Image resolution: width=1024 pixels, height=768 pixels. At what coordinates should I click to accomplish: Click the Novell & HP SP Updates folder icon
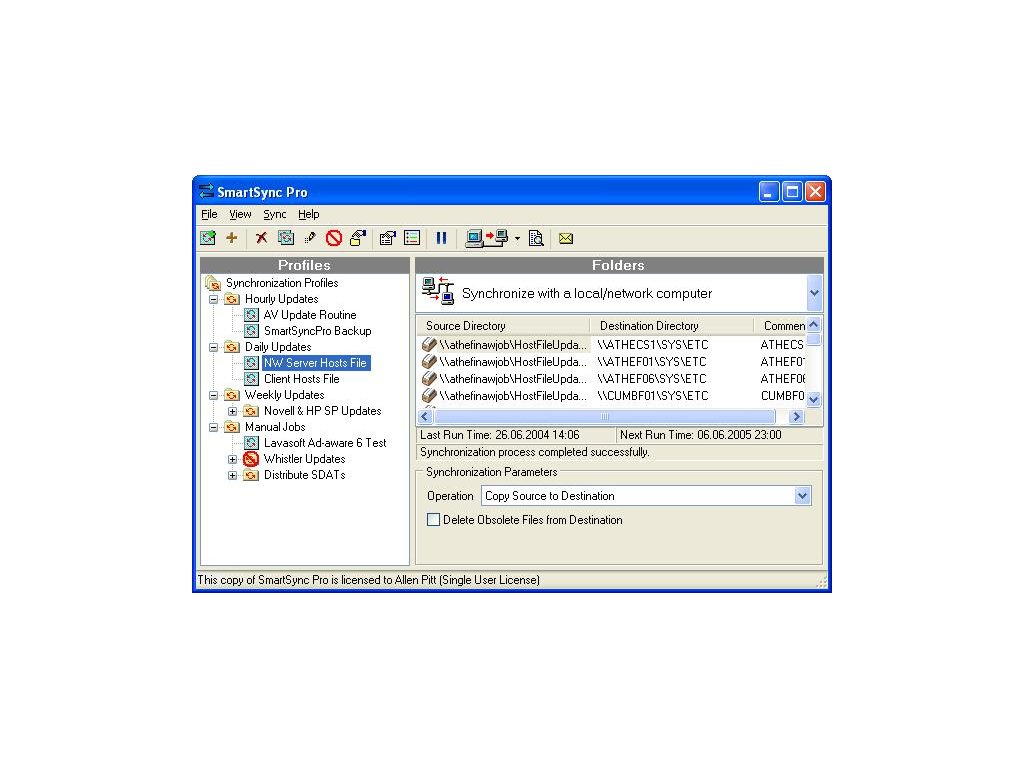[x=251, y=411]
